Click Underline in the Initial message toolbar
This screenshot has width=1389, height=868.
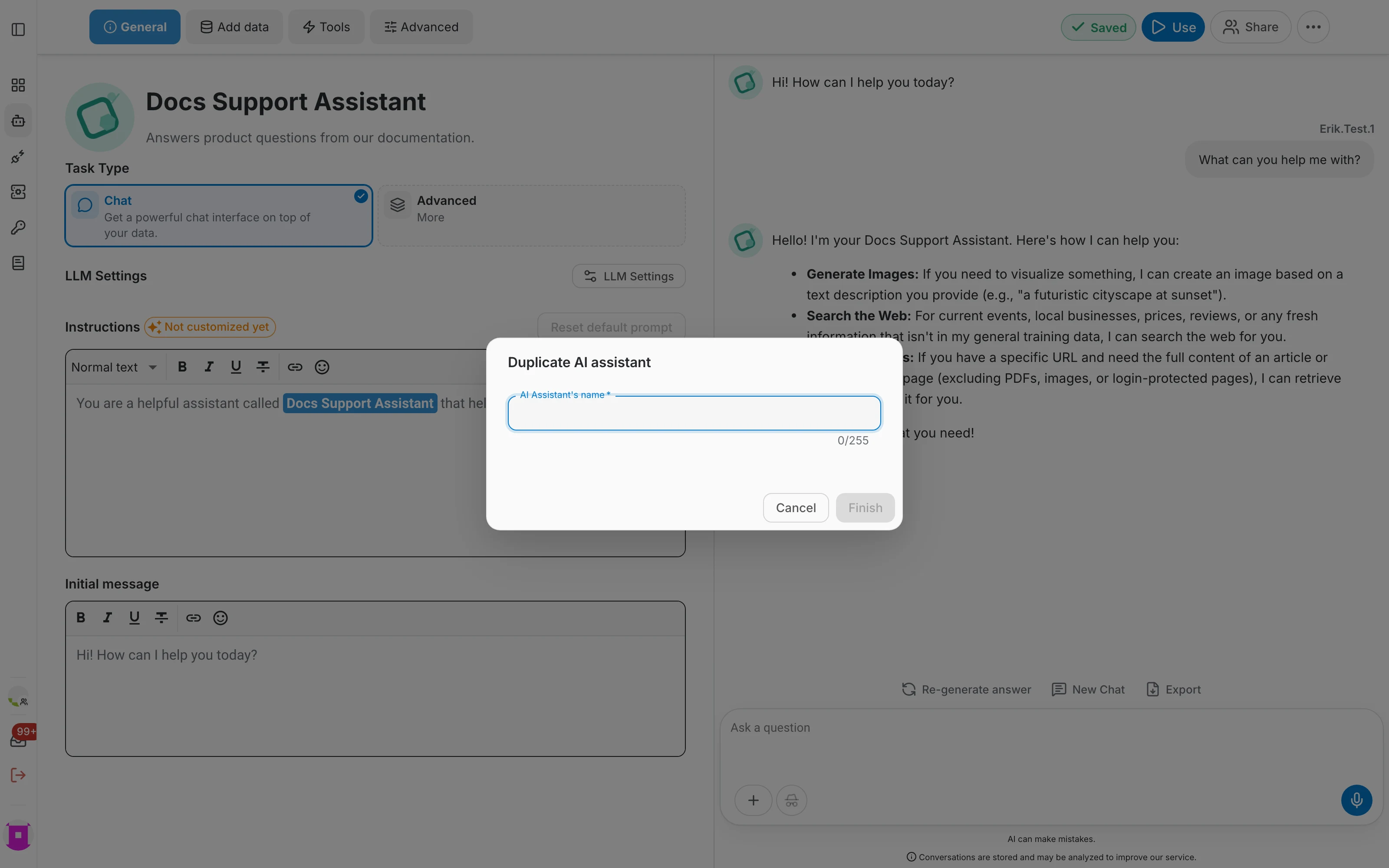(x=134, y=618)
